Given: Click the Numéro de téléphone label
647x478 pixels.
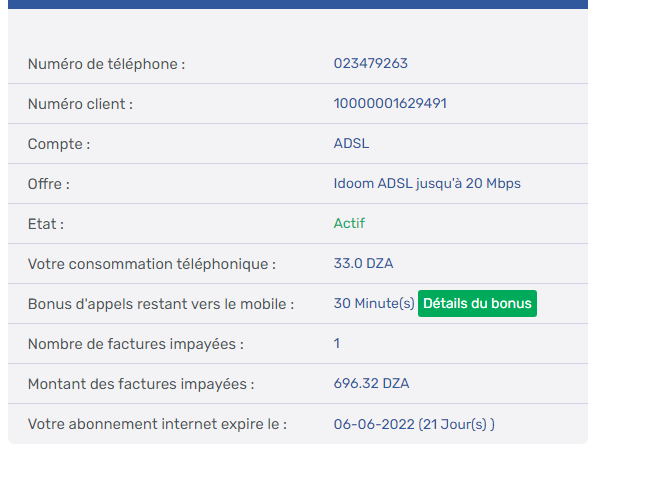Looking at the screenshot, I should (x=106, y=64).
